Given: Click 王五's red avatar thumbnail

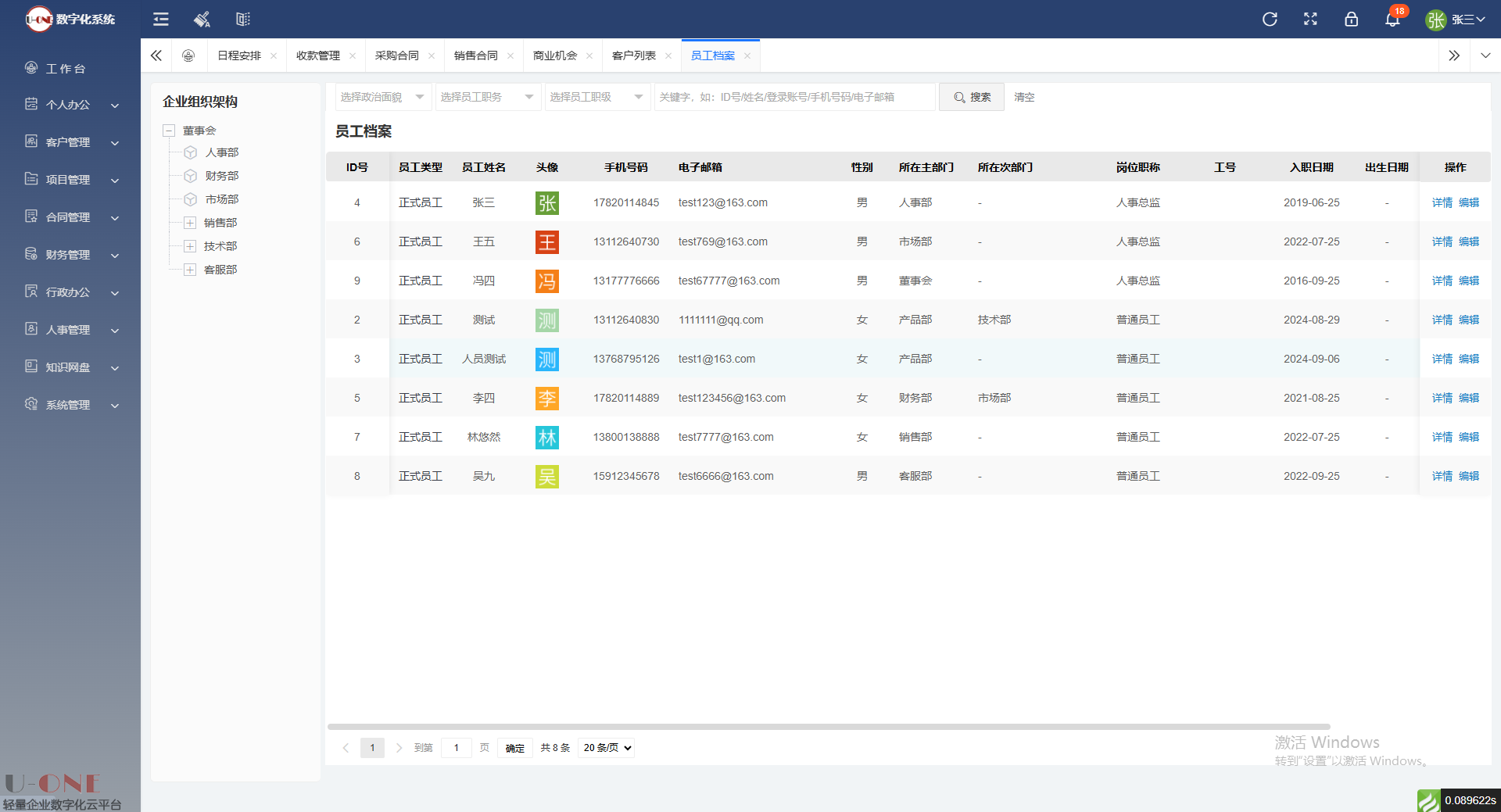Looking at the screenshot, I should click(x=547, y=242).
